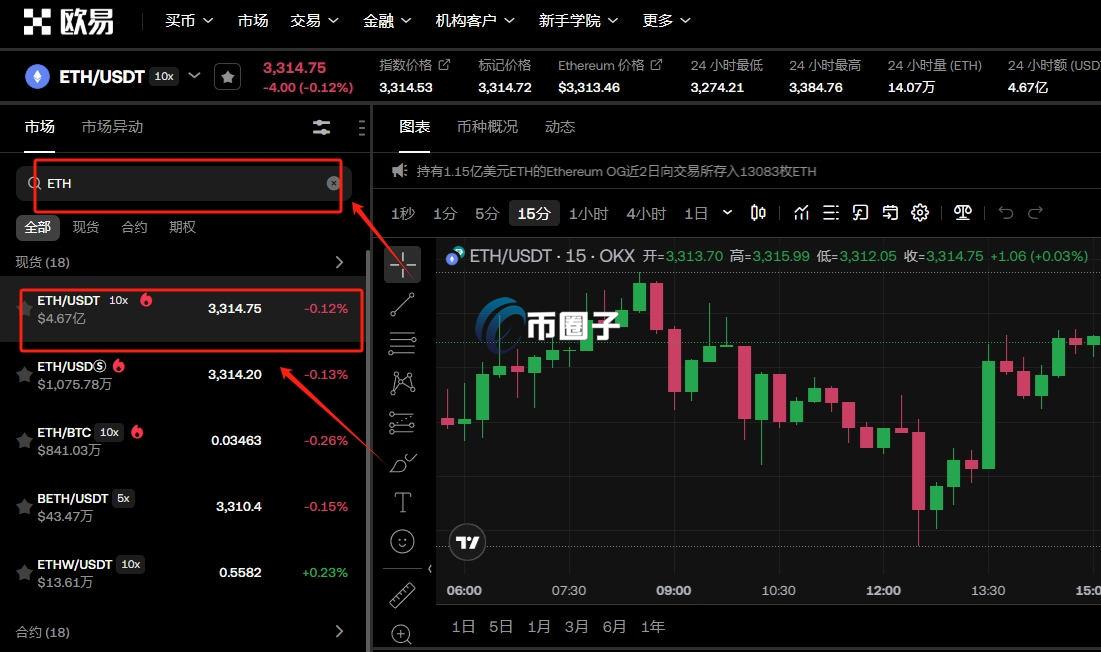The height and width of the screenshot is (652, 1101).
Task: Open chart settings gear
Action: 920,212
